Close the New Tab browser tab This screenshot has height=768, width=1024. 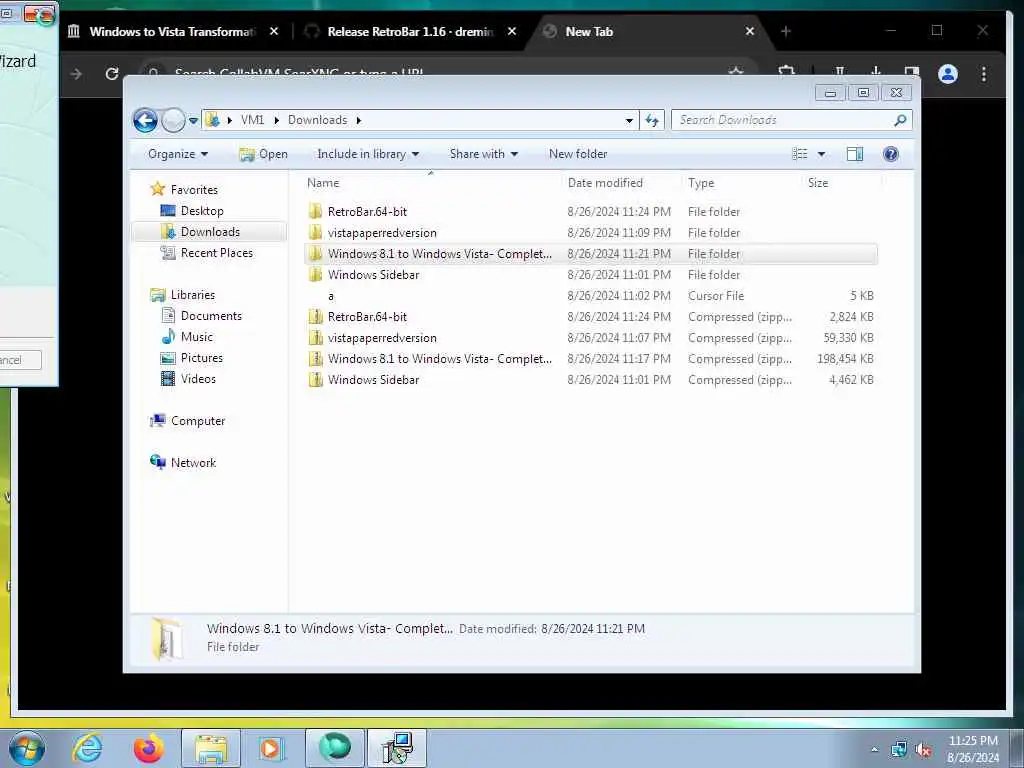(750, 31)
